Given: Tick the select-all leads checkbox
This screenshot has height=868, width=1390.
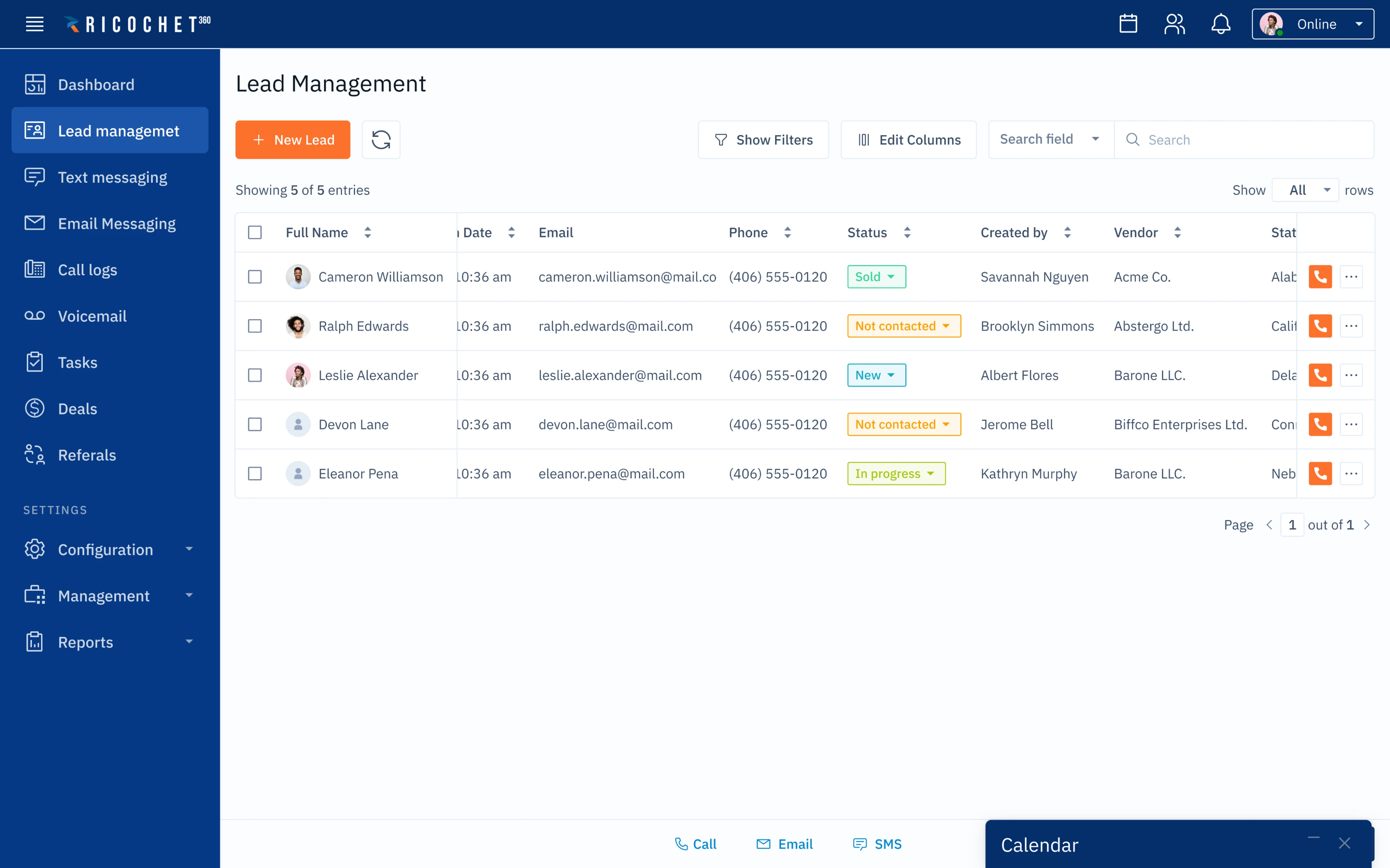Looking at the screenshot, I should (254, 232).
